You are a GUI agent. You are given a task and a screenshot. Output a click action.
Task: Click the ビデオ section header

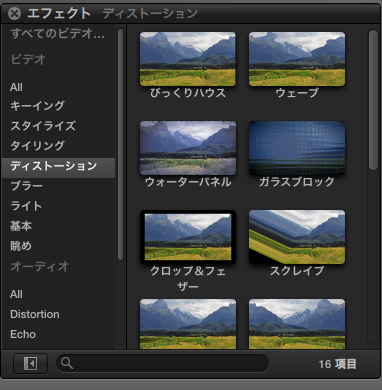[28, 60]
